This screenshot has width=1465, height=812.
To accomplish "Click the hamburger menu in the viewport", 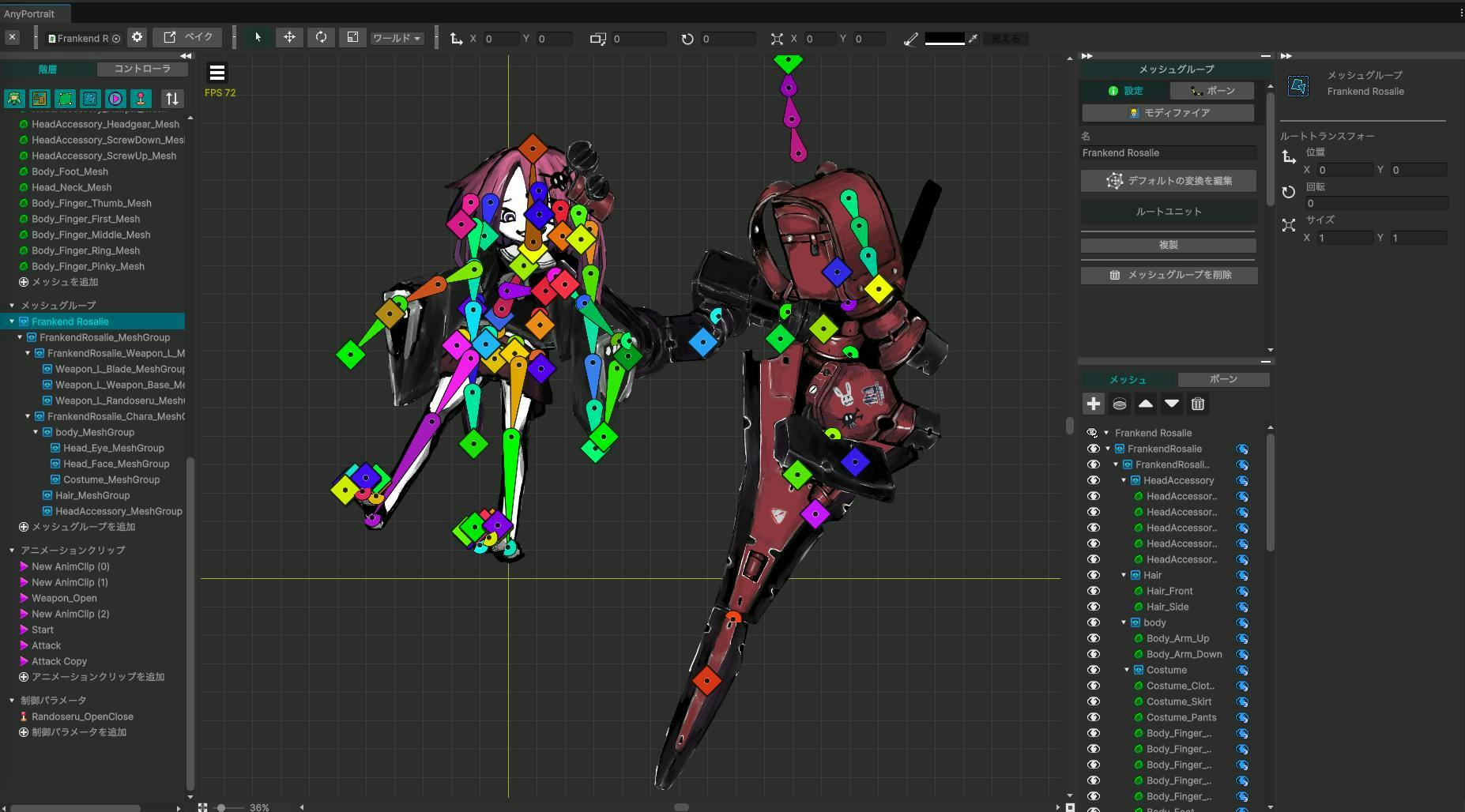I will [217, 73].
